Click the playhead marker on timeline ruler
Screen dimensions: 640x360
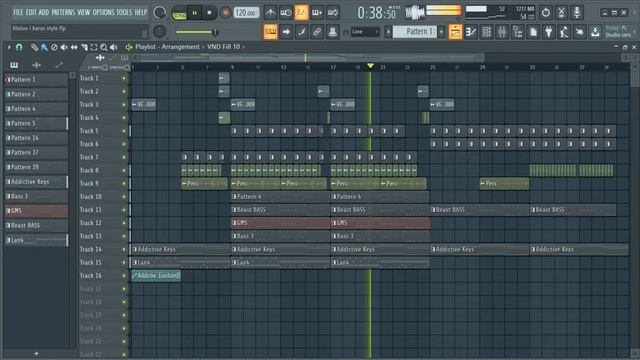[370, 66]
